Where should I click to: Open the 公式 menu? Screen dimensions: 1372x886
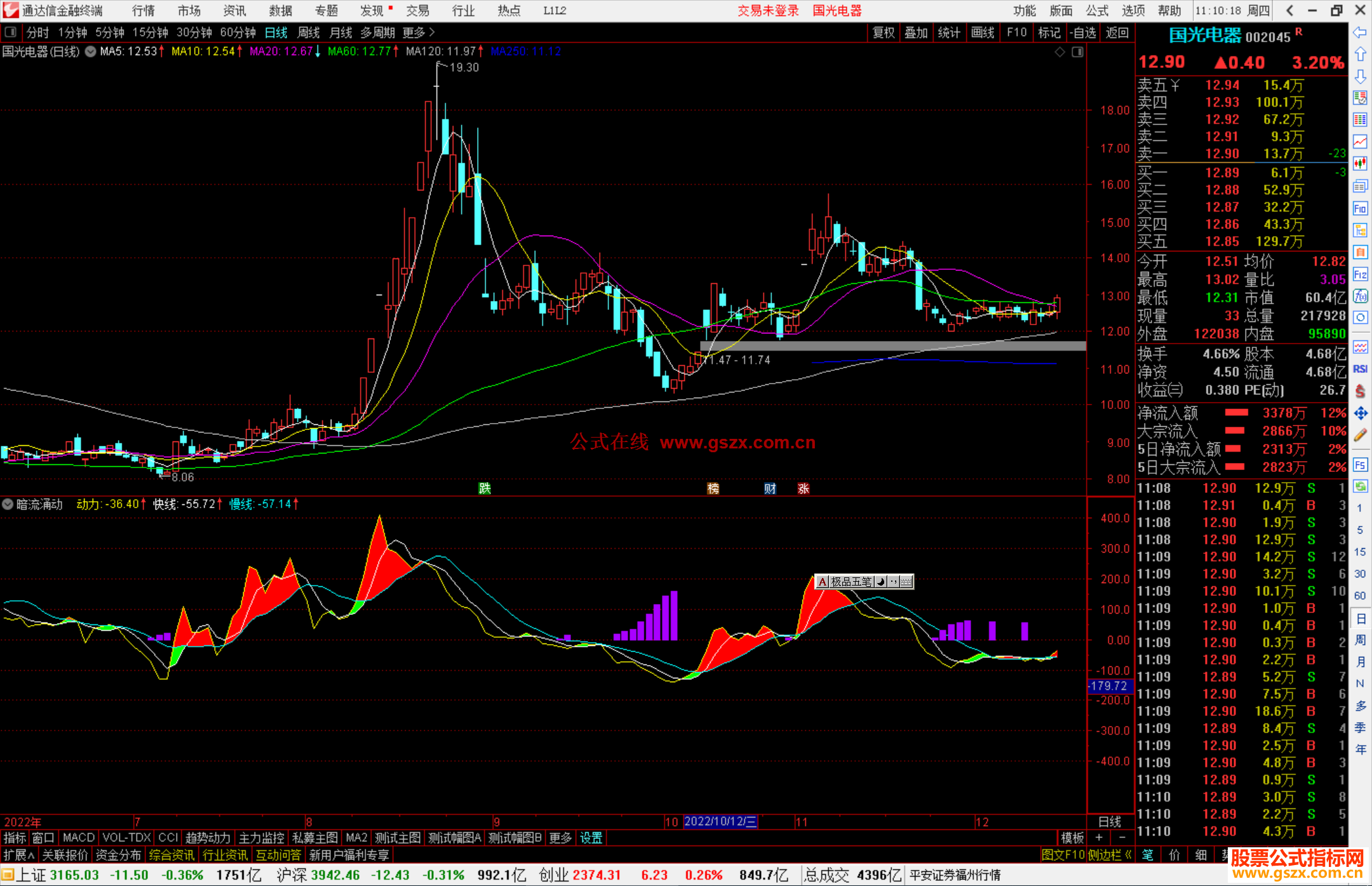click(1096, 11)
